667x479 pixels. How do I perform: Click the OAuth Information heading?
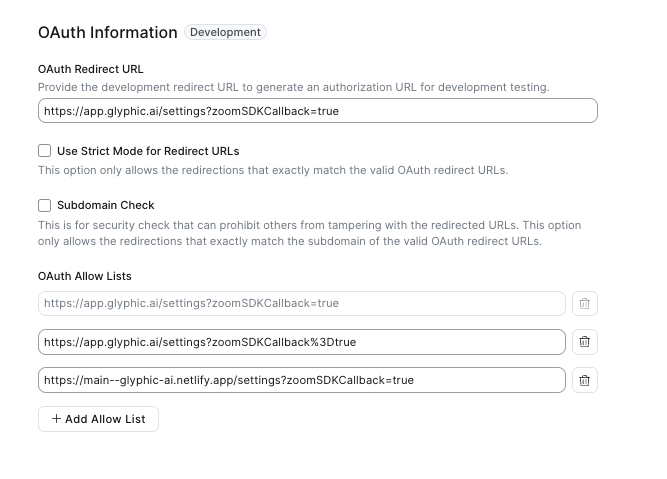pos(108,32)
